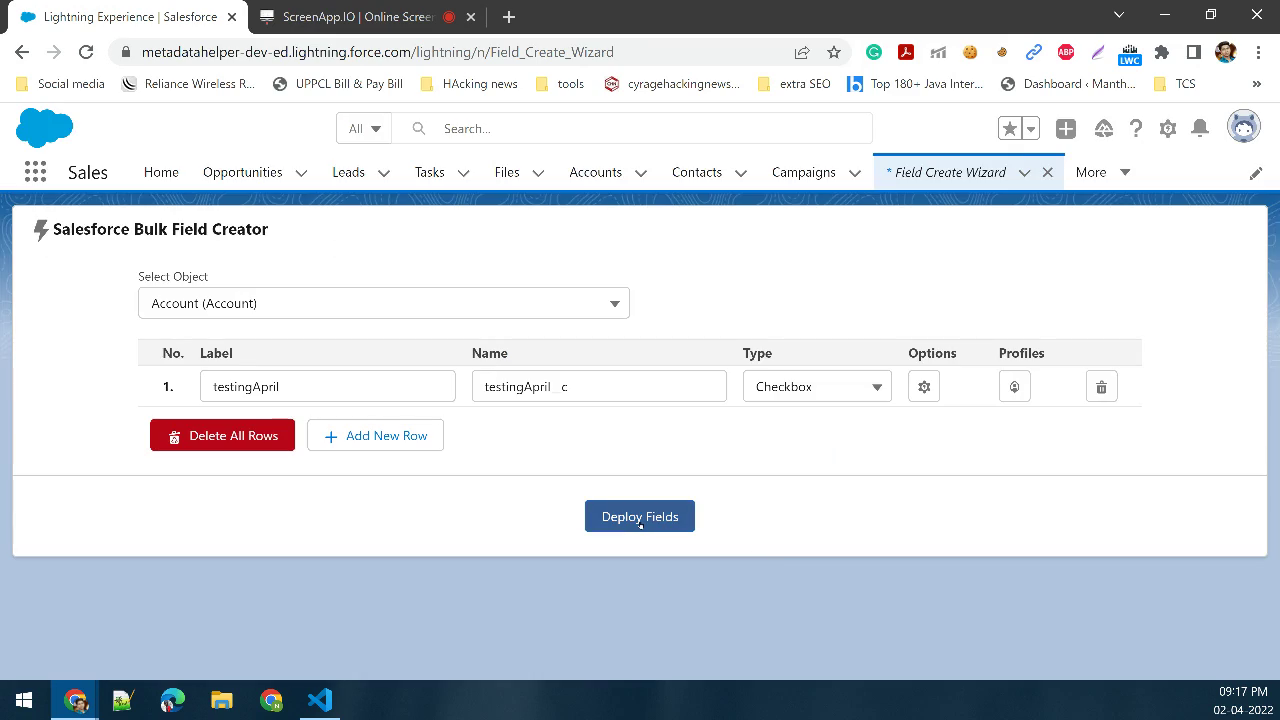Open the profile picker icon in Profiles column
Screen dimensions: 1280x720
(1014, 385)
